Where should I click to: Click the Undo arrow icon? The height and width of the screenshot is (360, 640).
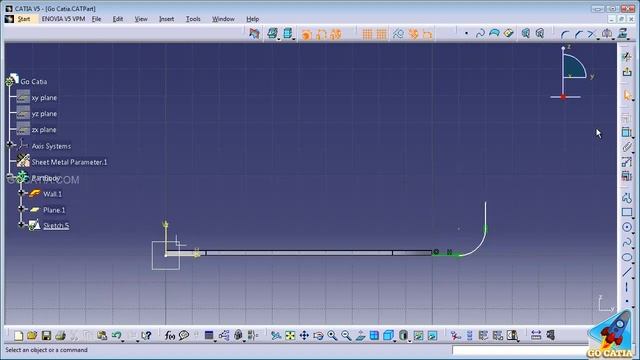pos(116,336)
